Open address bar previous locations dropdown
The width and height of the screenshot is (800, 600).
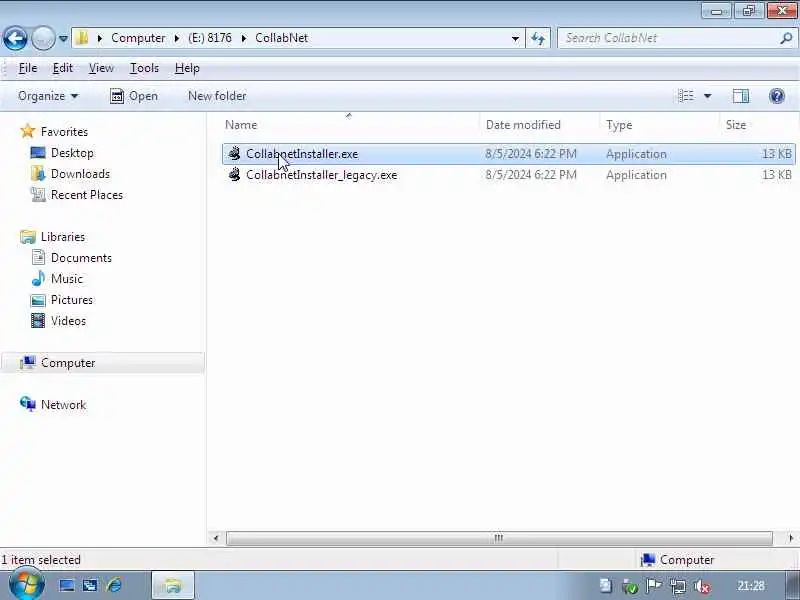[x=515, y=38]
